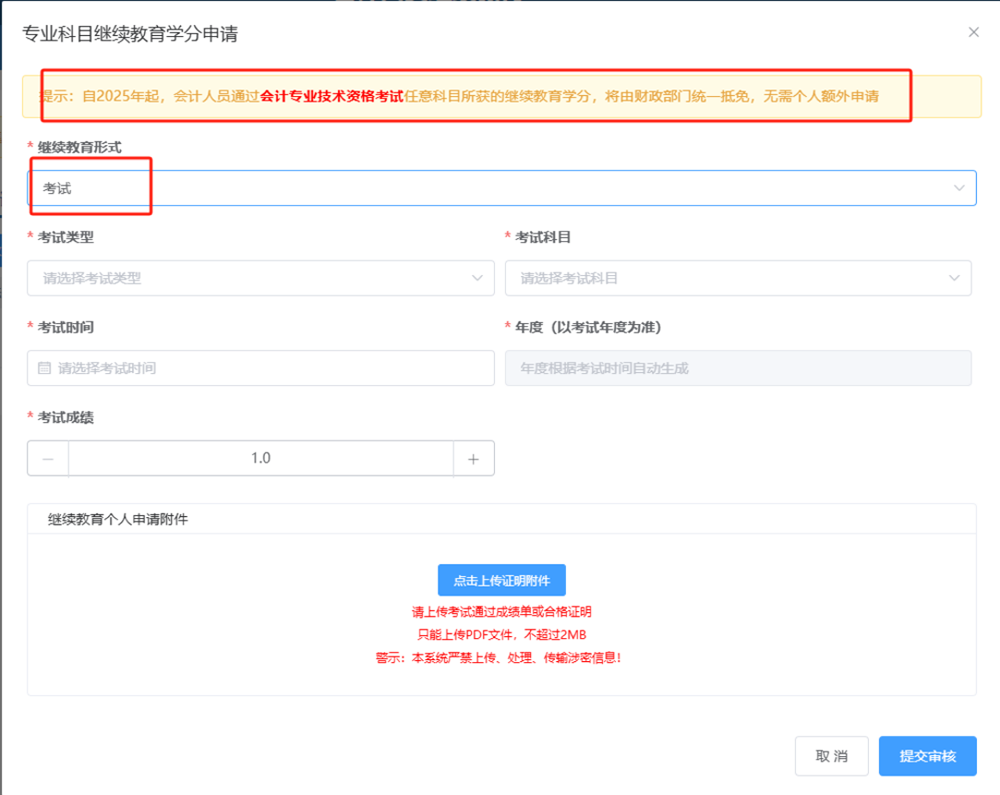
Task: Open the 请选择考试类型 dropdown
Action: [250, 278]
